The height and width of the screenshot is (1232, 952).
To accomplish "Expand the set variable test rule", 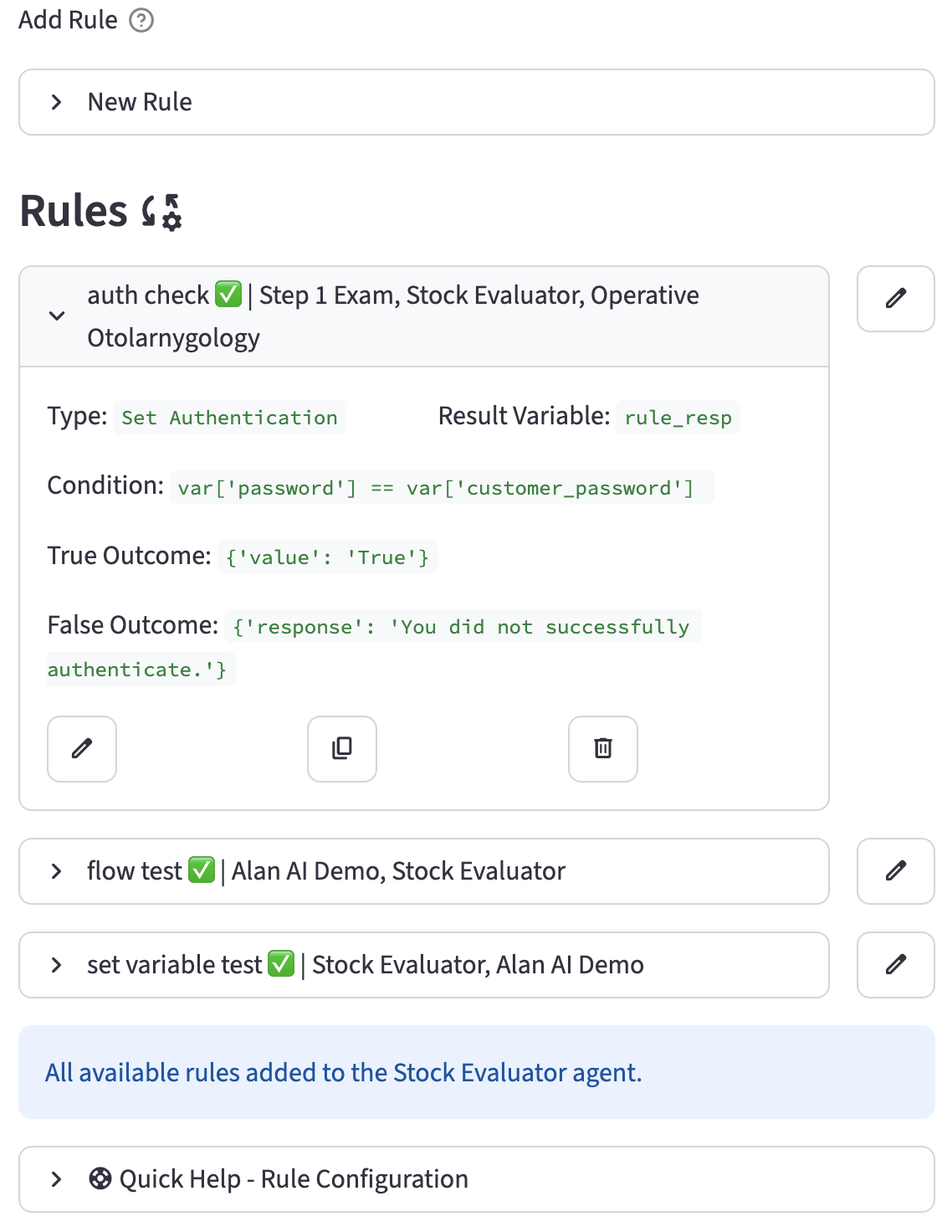I will pos(57,965).
